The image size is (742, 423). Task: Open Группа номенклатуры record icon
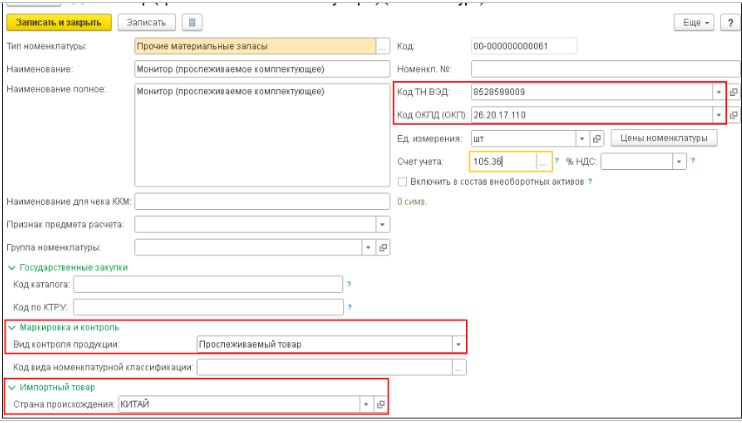(382, 246)
